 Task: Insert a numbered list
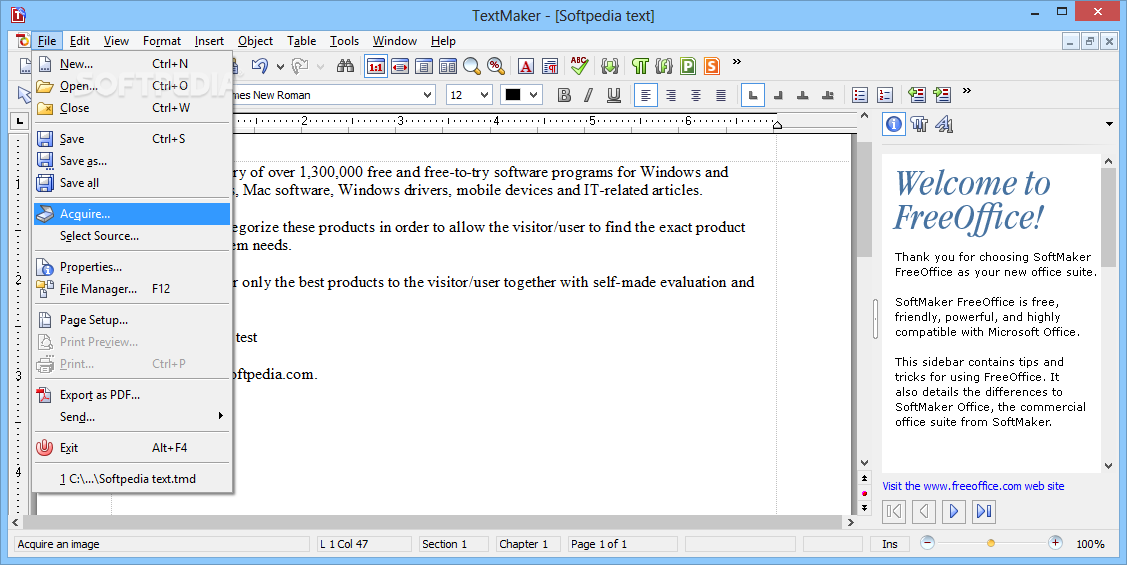(x=885, y=95)
